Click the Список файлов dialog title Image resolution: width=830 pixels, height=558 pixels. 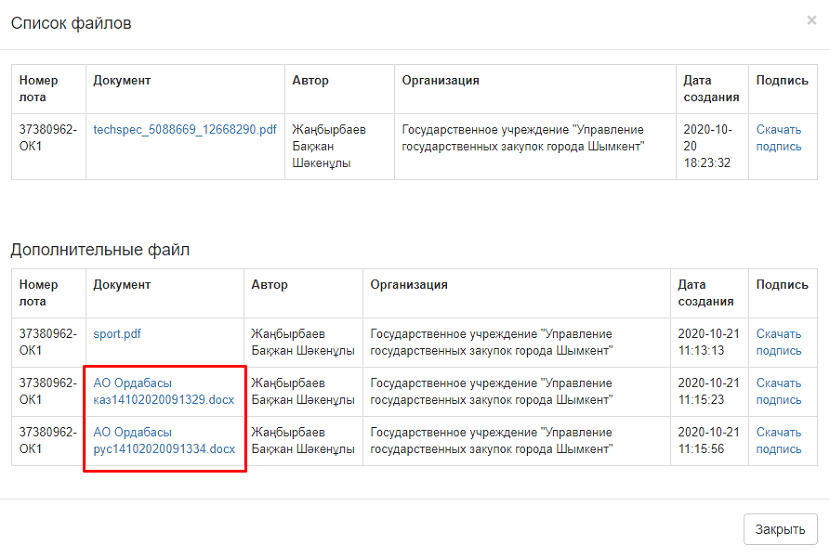pos(71,23)
